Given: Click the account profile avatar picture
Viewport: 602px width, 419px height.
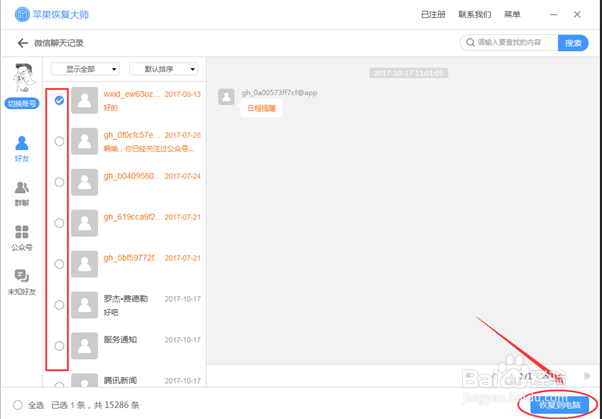Looking at the screenshot, I should click(24, 78).
